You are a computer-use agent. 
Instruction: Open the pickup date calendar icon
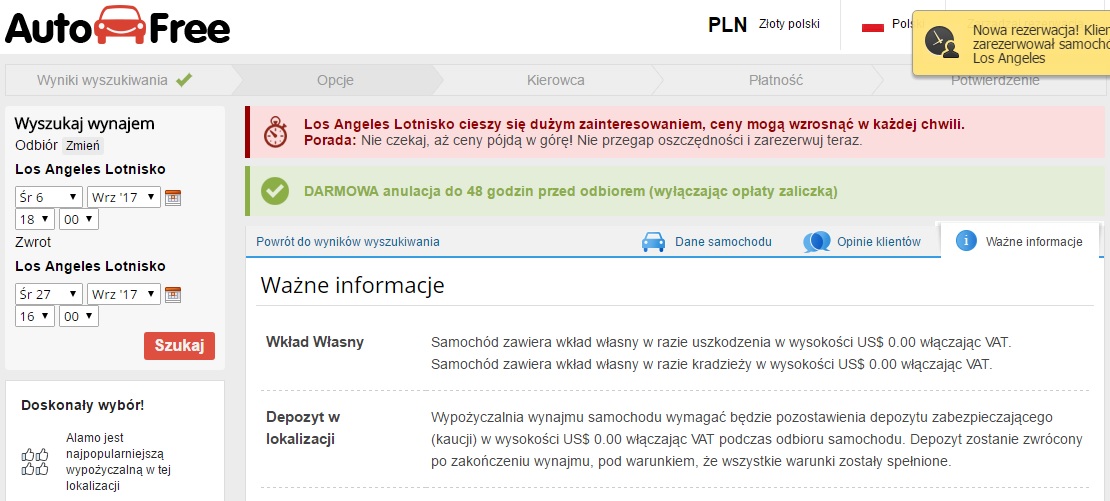tap(173, 197)
